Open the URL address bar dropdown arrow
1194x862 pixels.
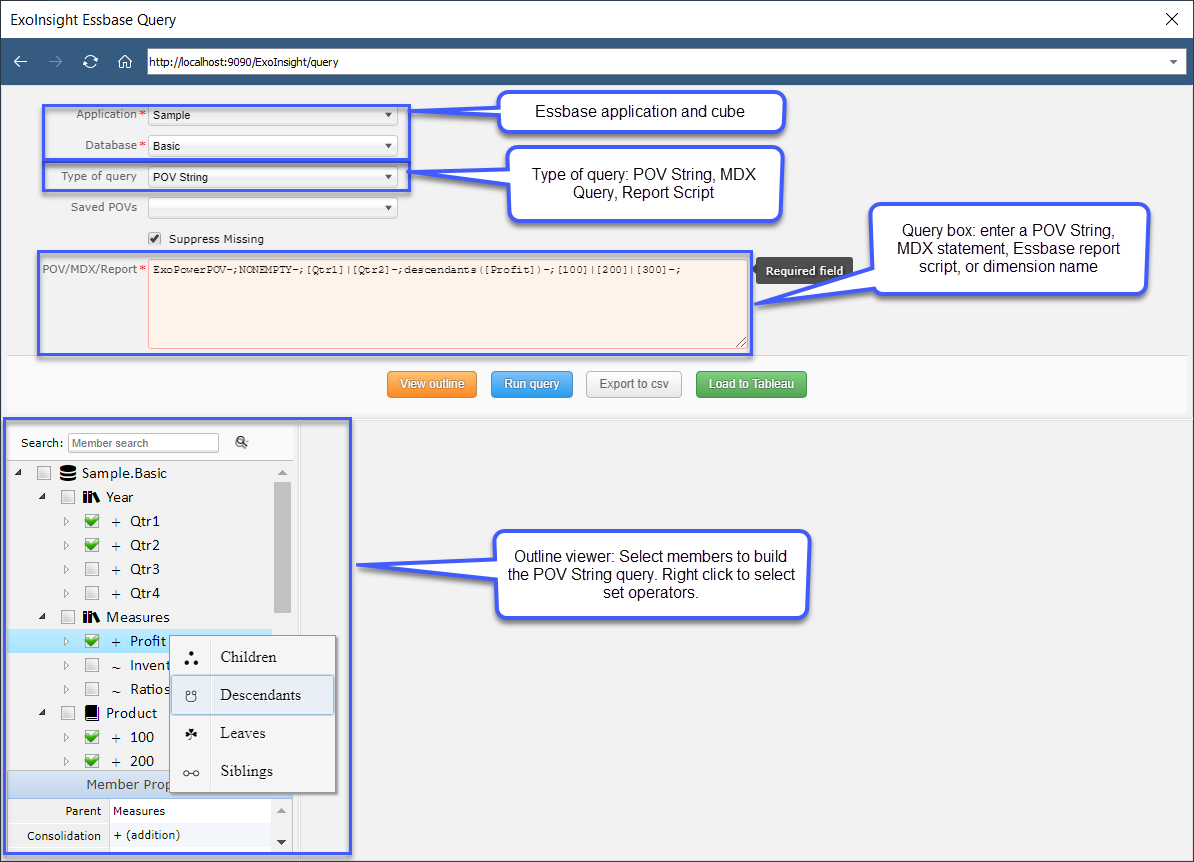pyautogui.click(x=1173, y=62)
